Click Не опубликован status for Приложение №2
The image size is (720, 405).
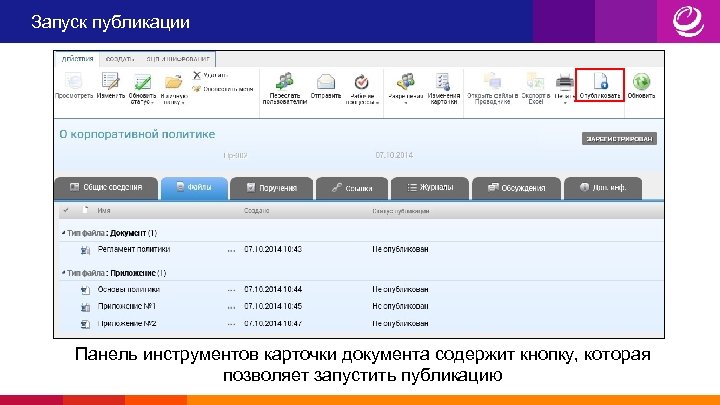point(400,323)
